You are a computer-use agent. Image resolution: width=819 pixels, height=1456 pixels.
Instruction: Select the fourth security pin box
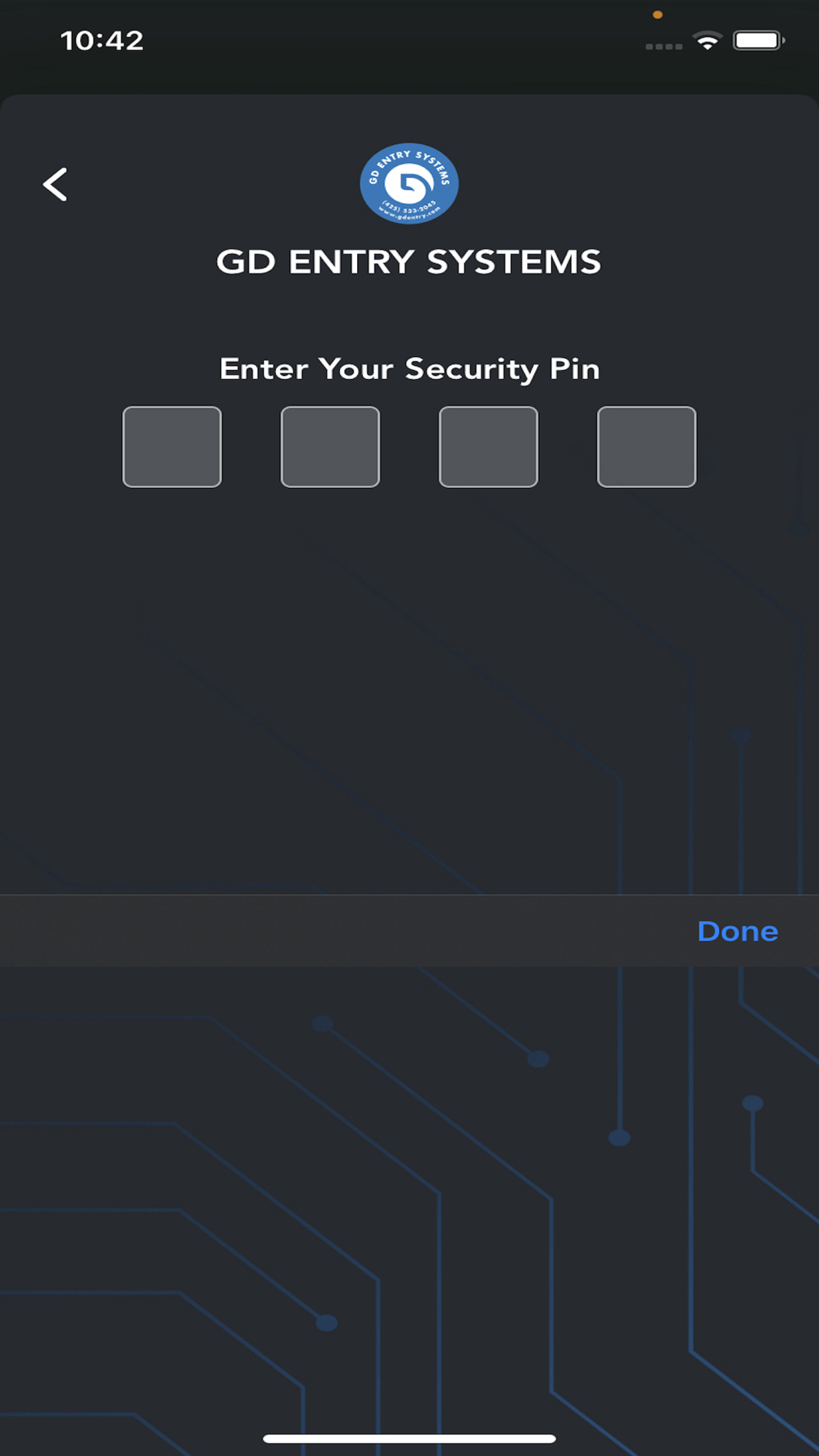tap(646, 446)
